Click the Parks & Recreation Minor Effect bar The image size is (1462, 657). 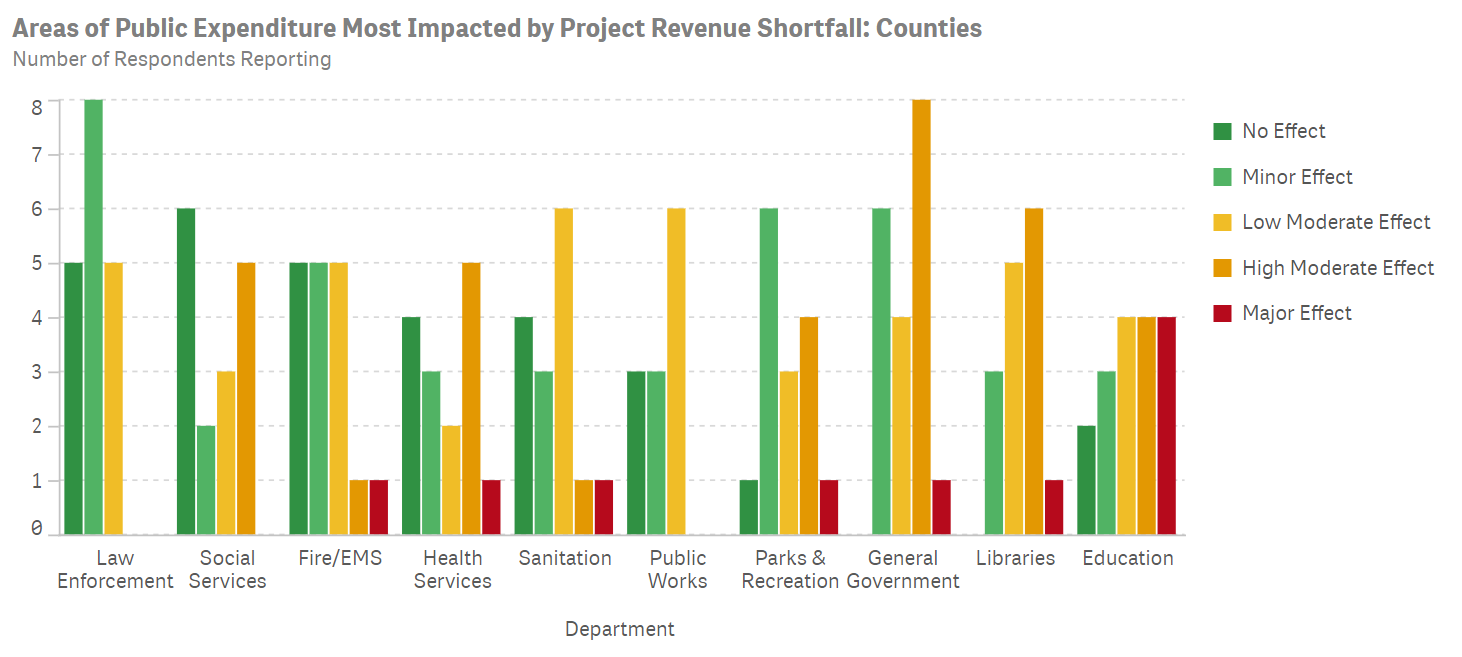click(769, 371)
